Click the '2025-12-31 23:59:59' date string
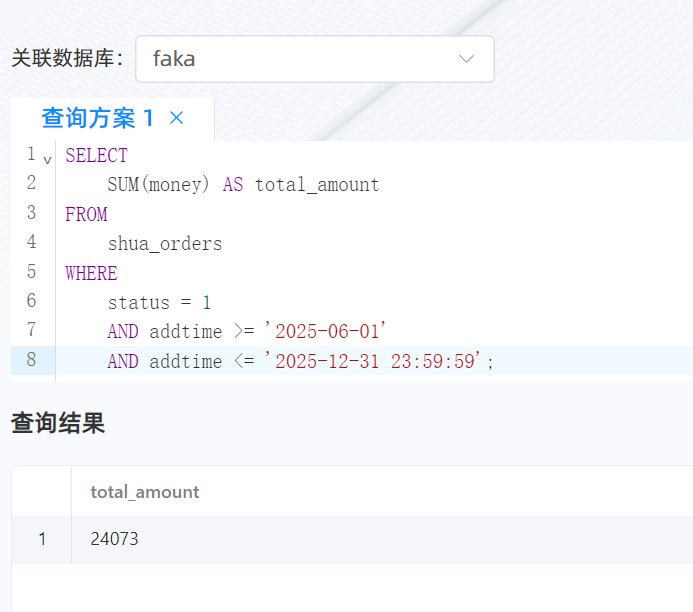This screenshot has height=612, width=693. pyautogui.click(x=373, y=361)
